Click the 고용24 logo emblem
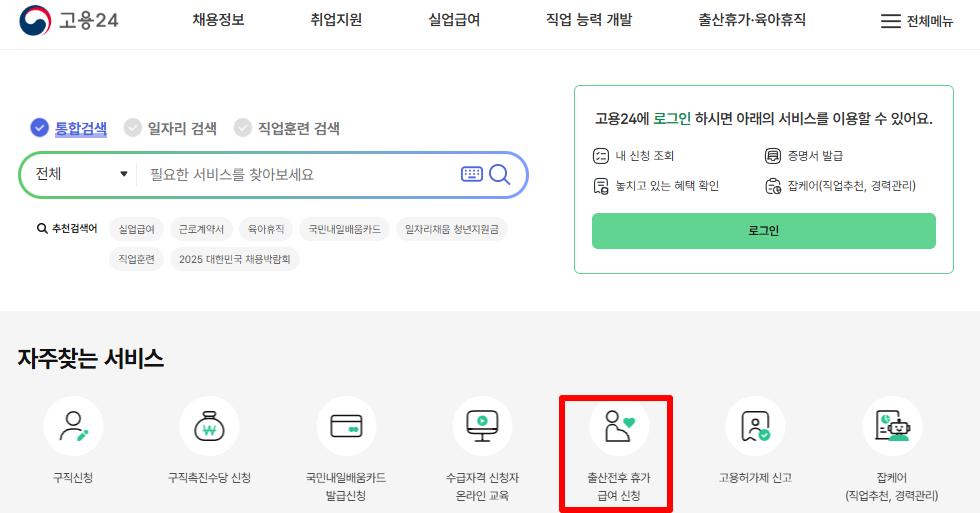The width and height of the screenshot is (980, 513). [35, 21]
